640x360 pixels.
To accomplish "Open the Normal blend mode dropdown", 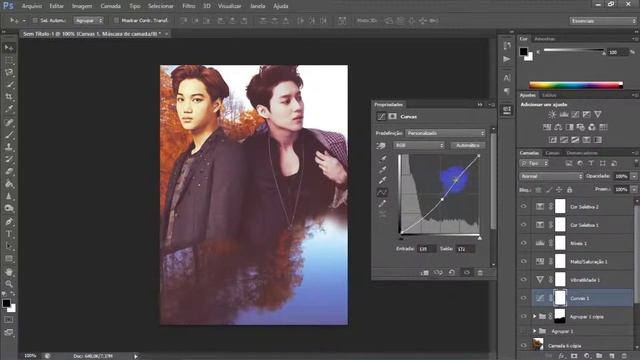I will pos(551,176).
